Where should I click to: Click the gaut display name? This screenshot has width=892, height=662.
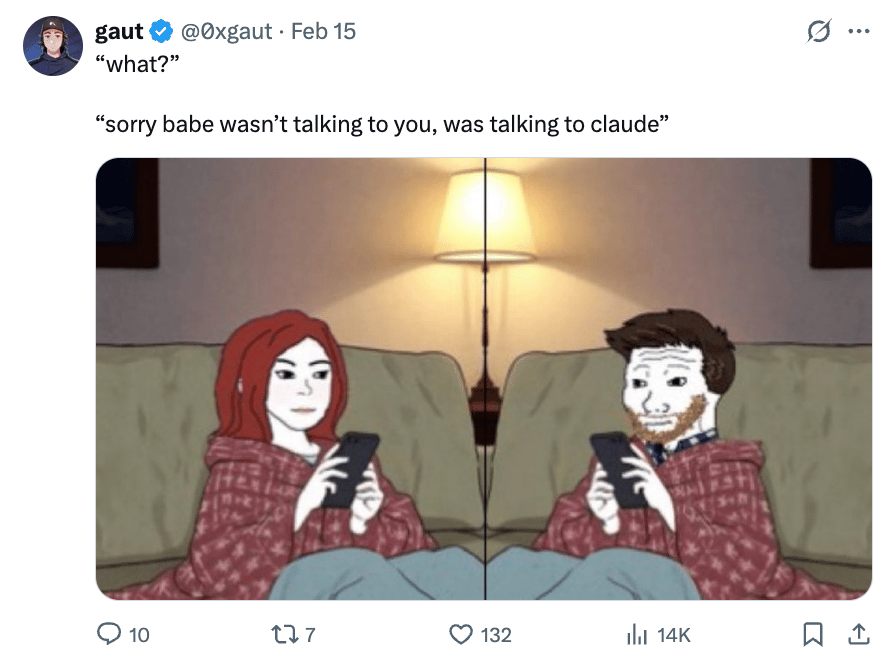(119, 31)
